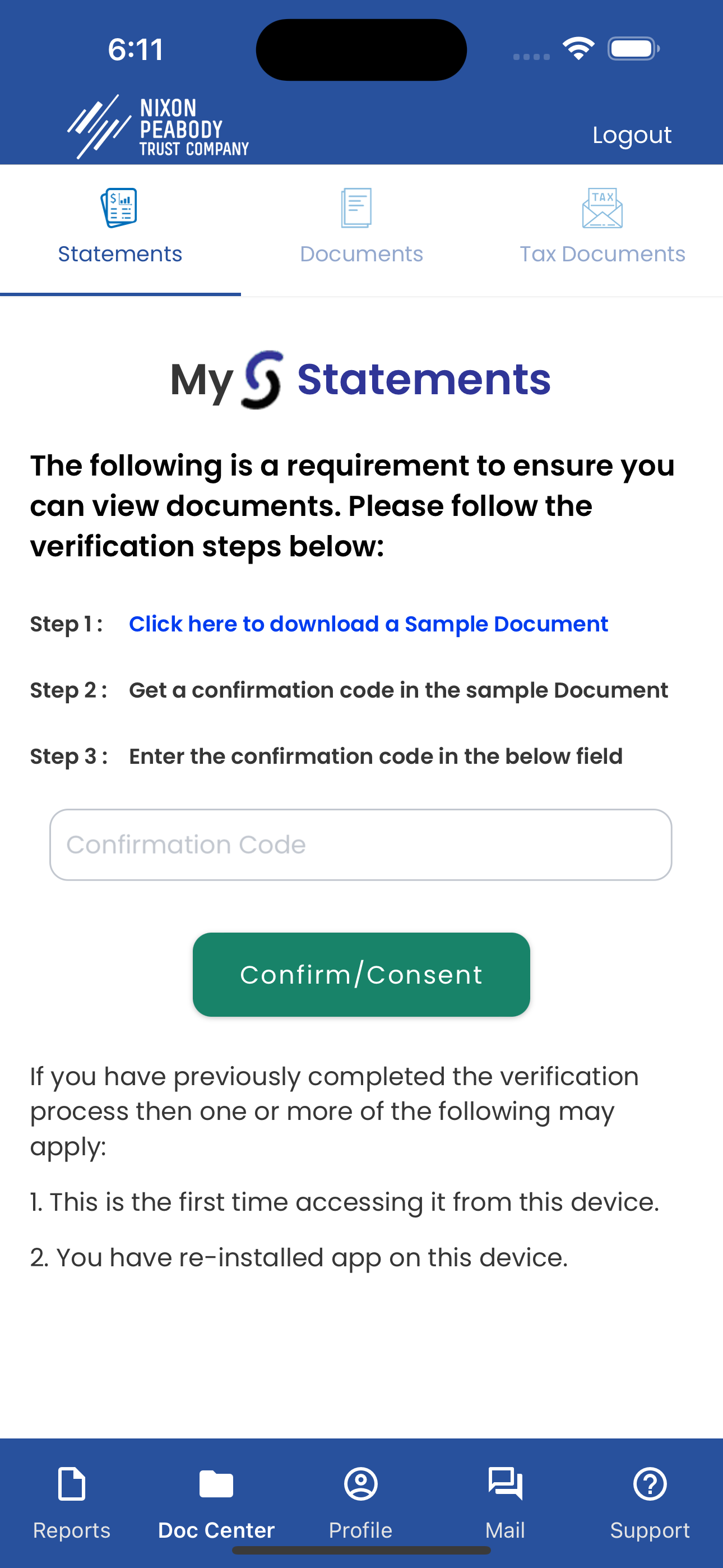The height and width of the screenshot is (1568, 723).
Task: Tap the battery status icon
Action: pos(633,49)
